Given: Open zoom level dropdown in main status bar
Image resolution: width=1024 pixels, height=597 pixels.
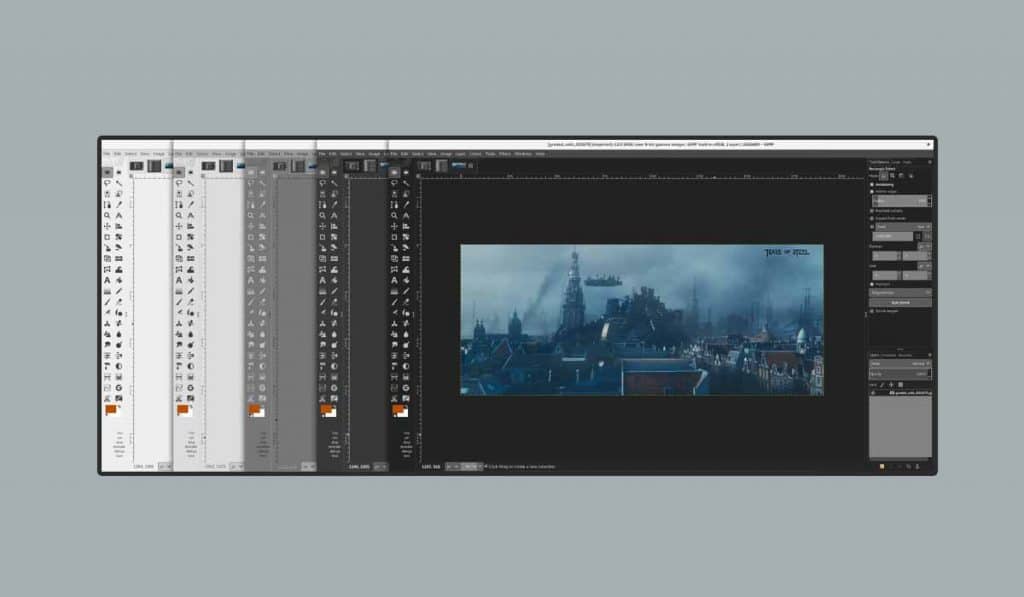Looking at the screenshot, I should pos(471,466).
